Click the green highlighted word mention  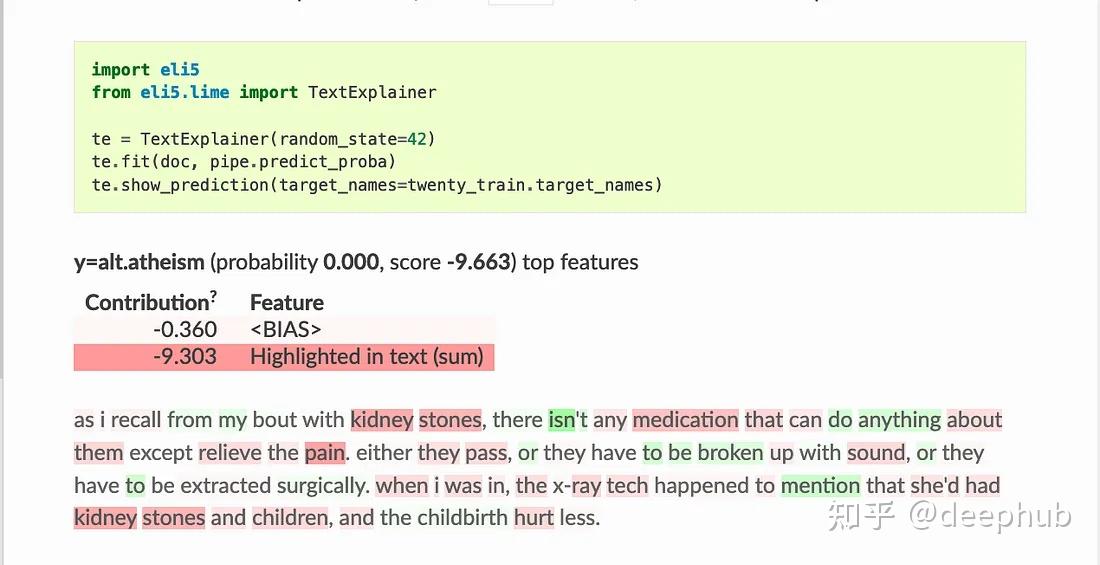820,485
